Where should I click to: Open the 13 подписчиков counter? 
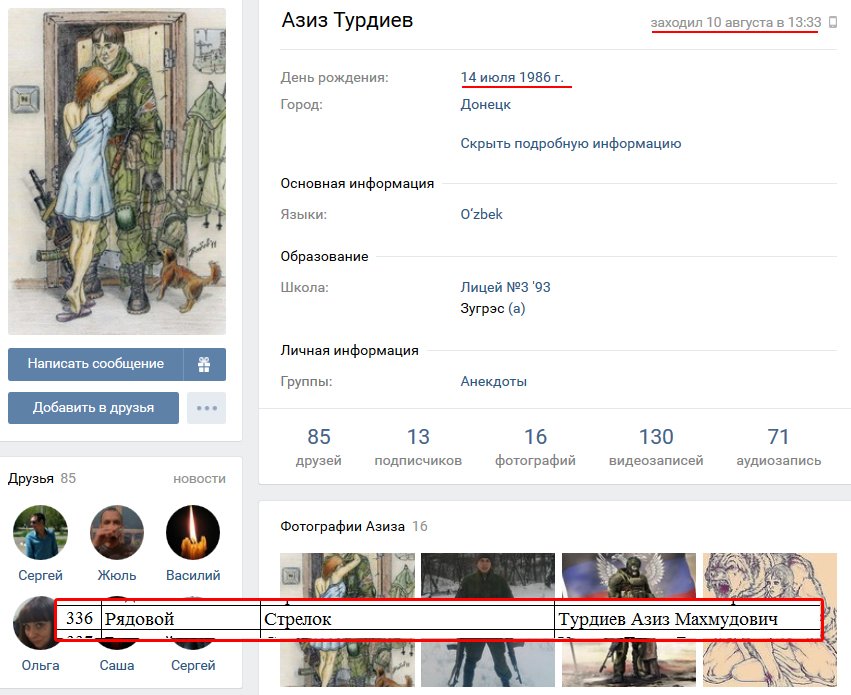[418, 447]
